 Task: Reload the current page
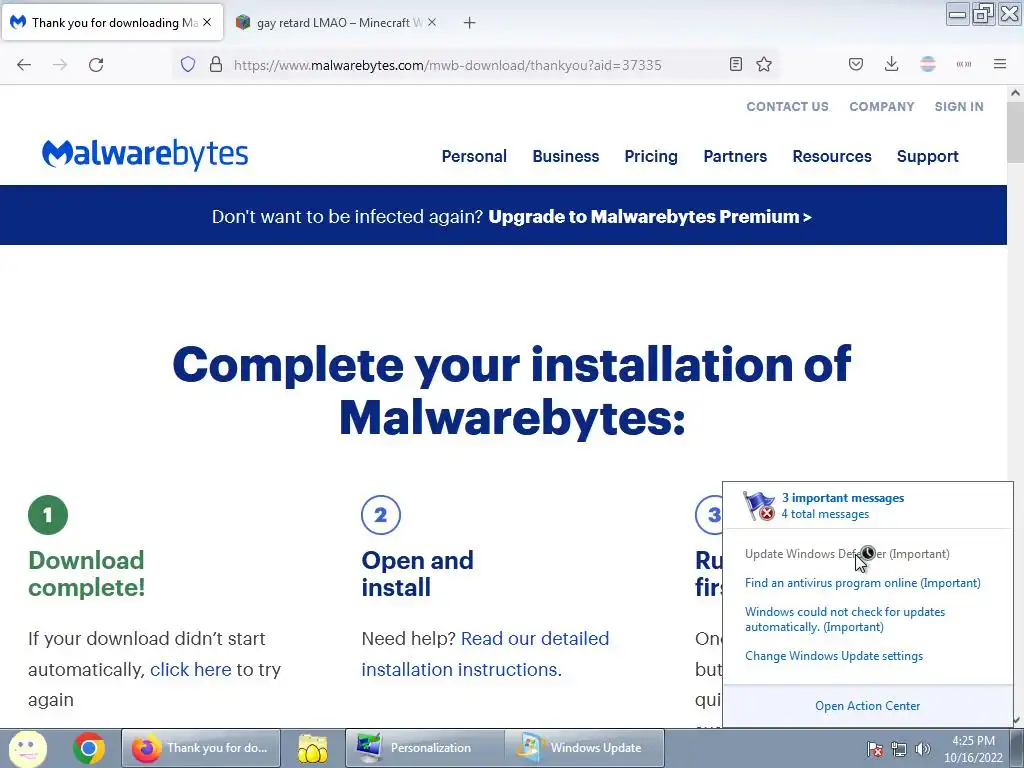pos(96,65)
